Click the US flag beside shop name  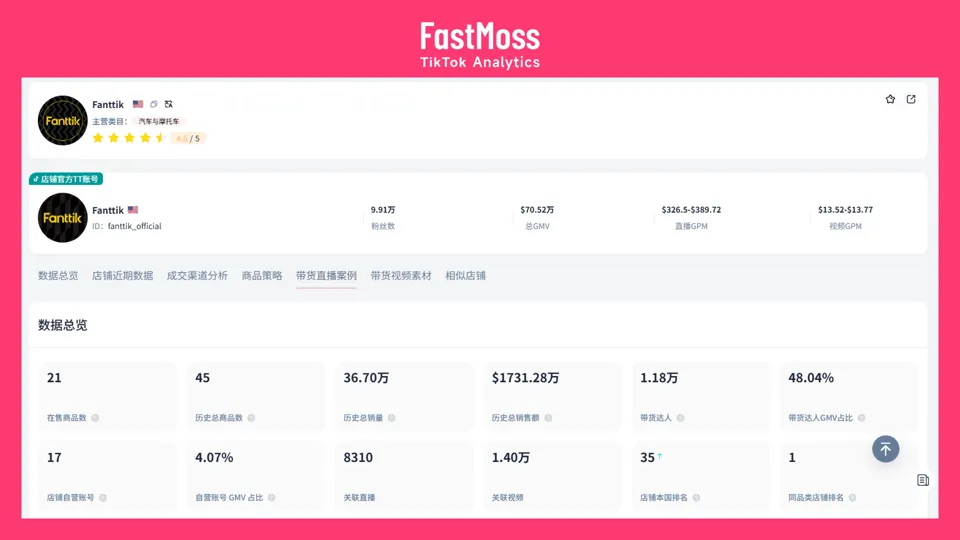138,104
